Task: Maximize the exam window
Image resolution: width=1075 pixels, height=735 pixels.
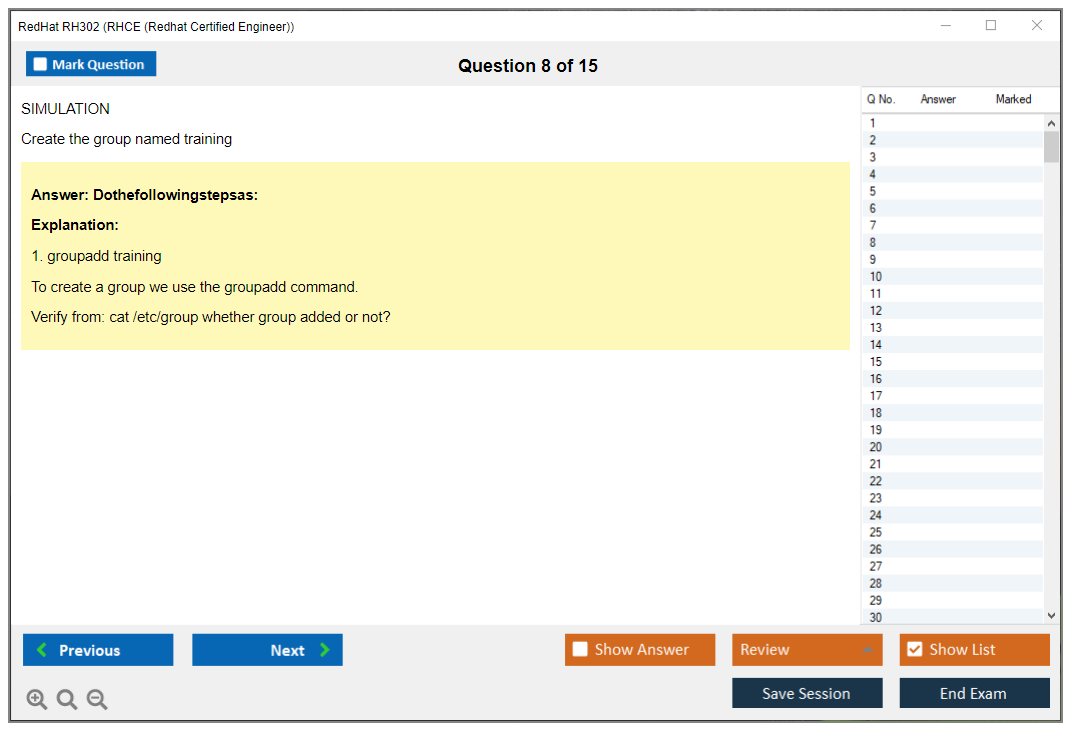Action: coord(991,26)
